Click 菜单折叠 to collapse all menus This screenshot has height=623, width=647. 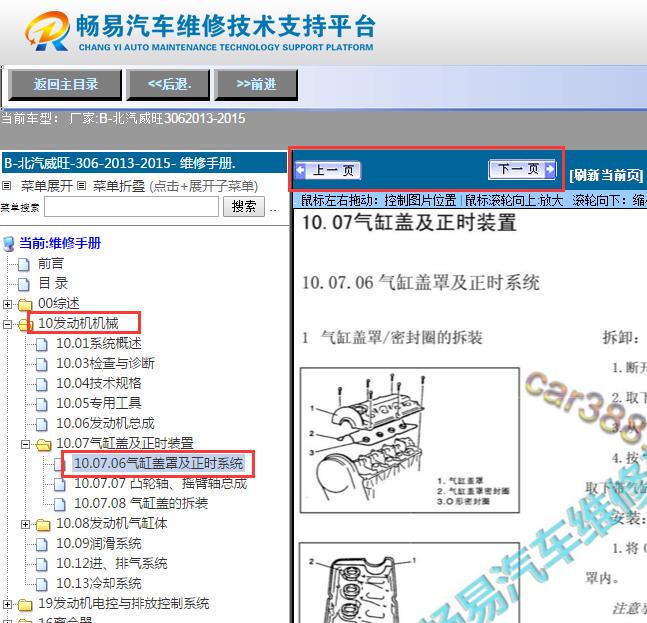119,186
